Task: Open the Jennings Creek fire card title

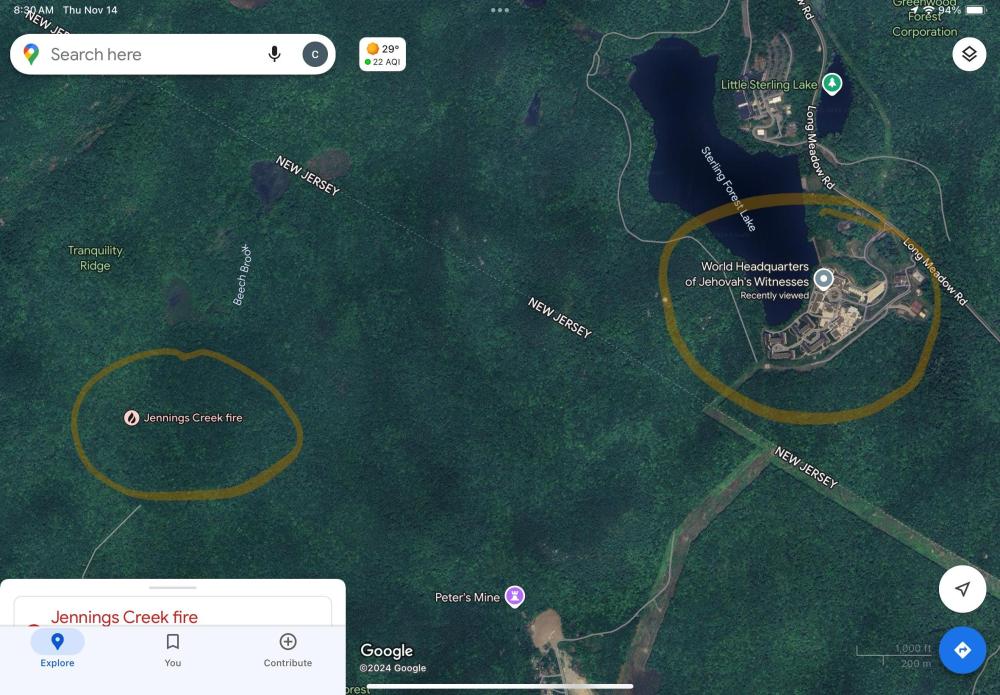Action: click(124, 617)
